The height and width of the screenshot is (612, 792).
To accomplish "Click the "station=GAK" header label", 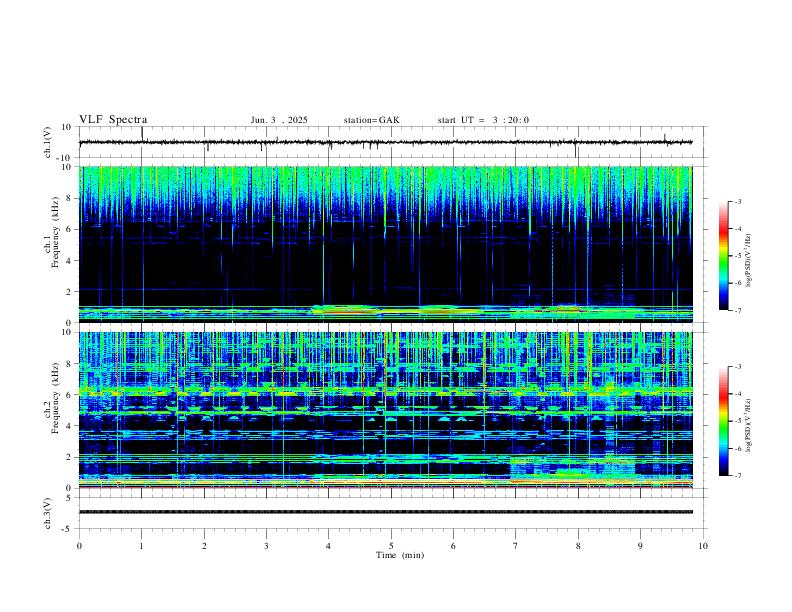I will click(371, 120).
